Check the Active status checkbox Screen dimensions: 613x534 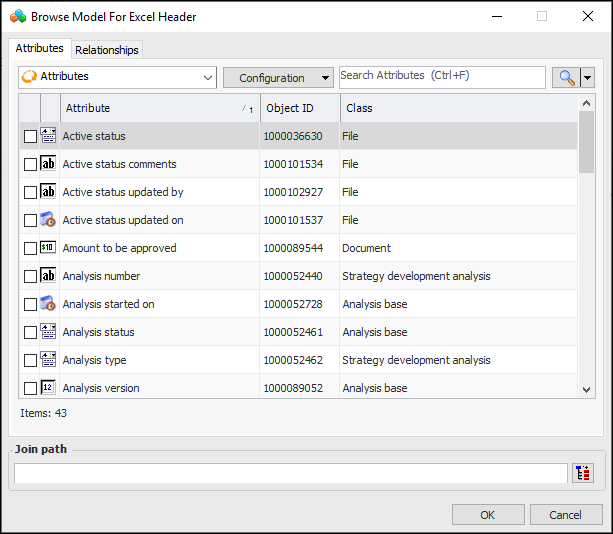tap(30, 136)
